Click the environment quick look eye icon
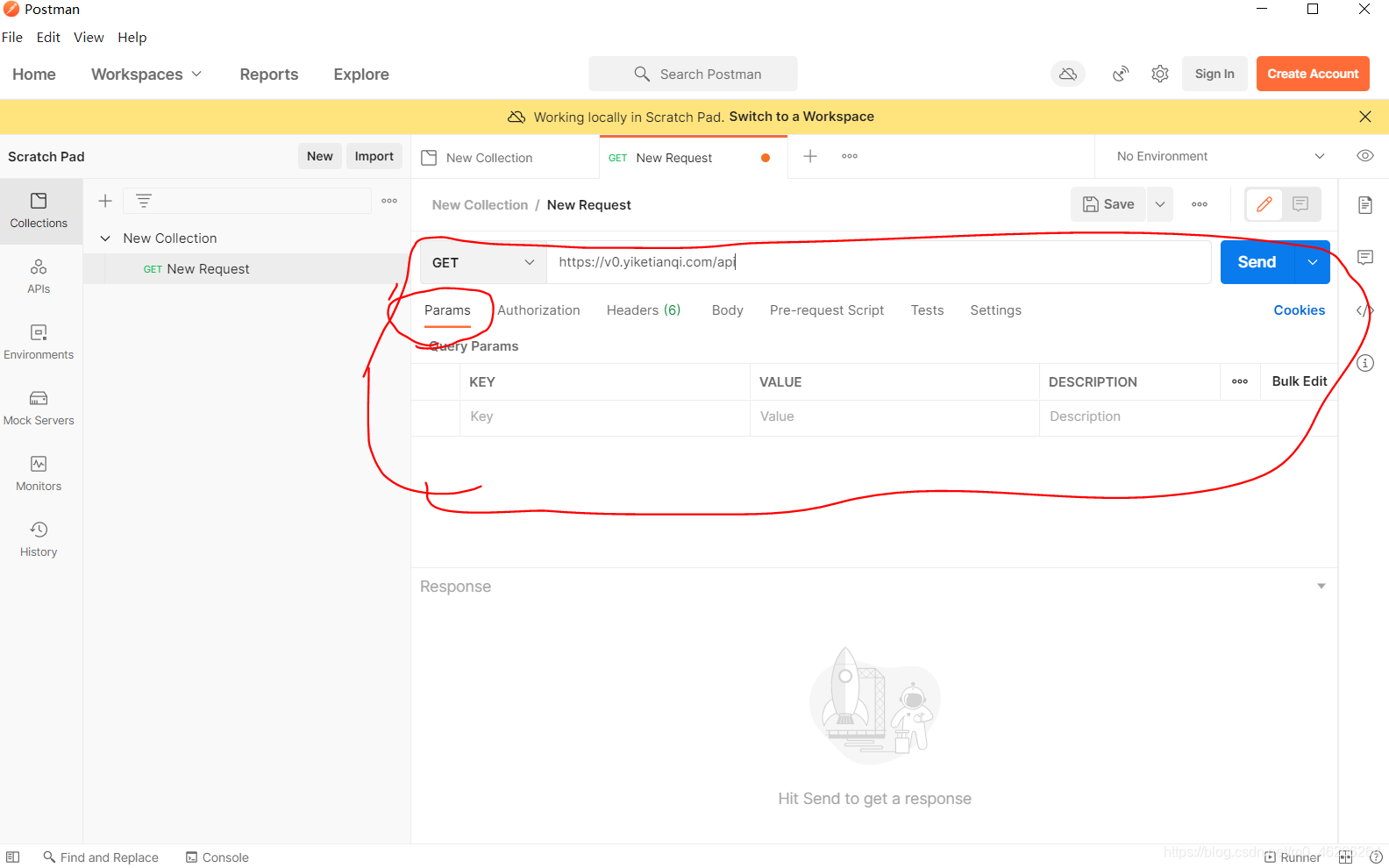Viewport: 1389px width, 868px height. [1365, 156]
